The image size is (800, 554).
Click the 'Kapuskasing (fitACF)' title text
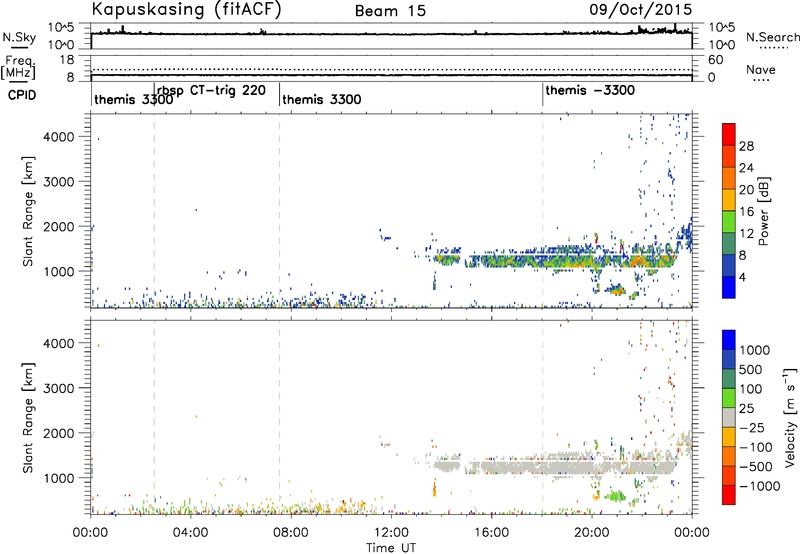186,9
